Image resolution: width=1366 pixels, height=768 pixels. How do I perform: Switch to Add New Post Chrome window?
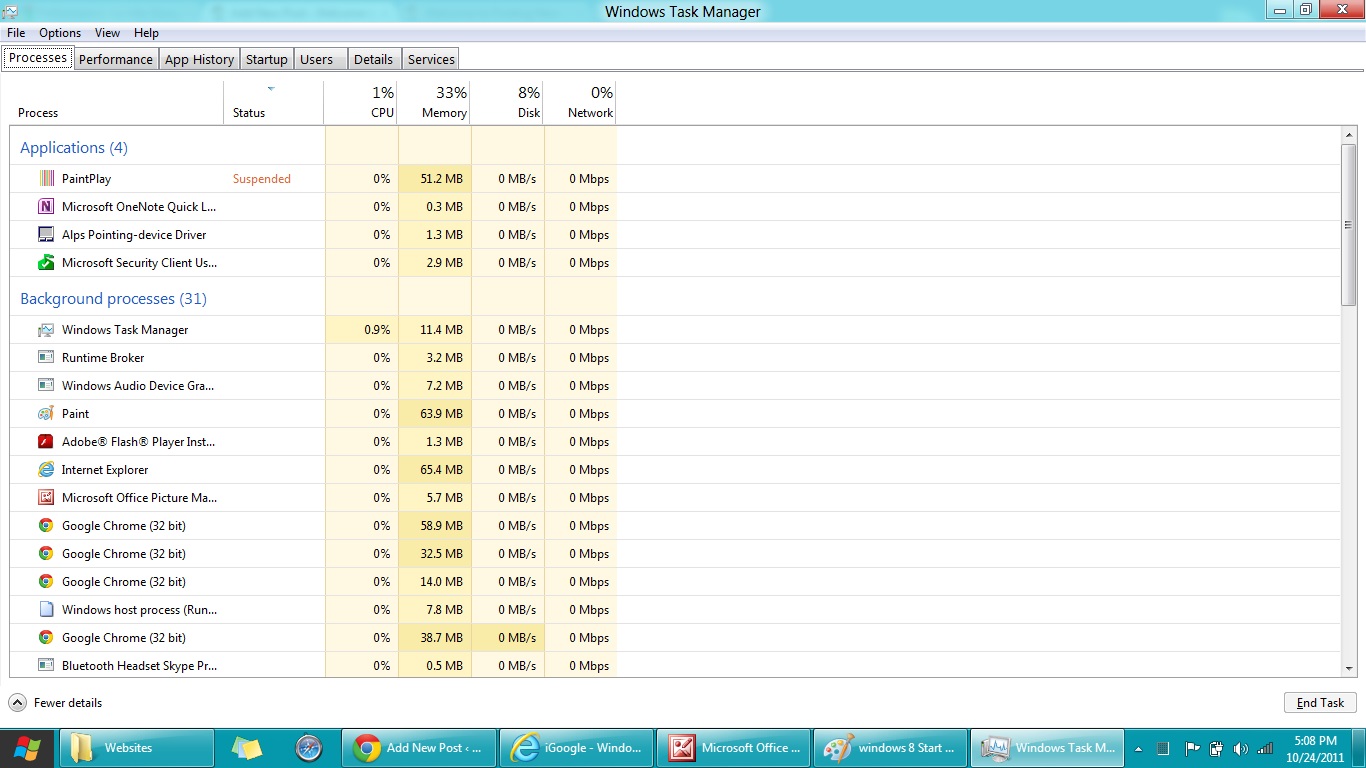click(418, 748)
